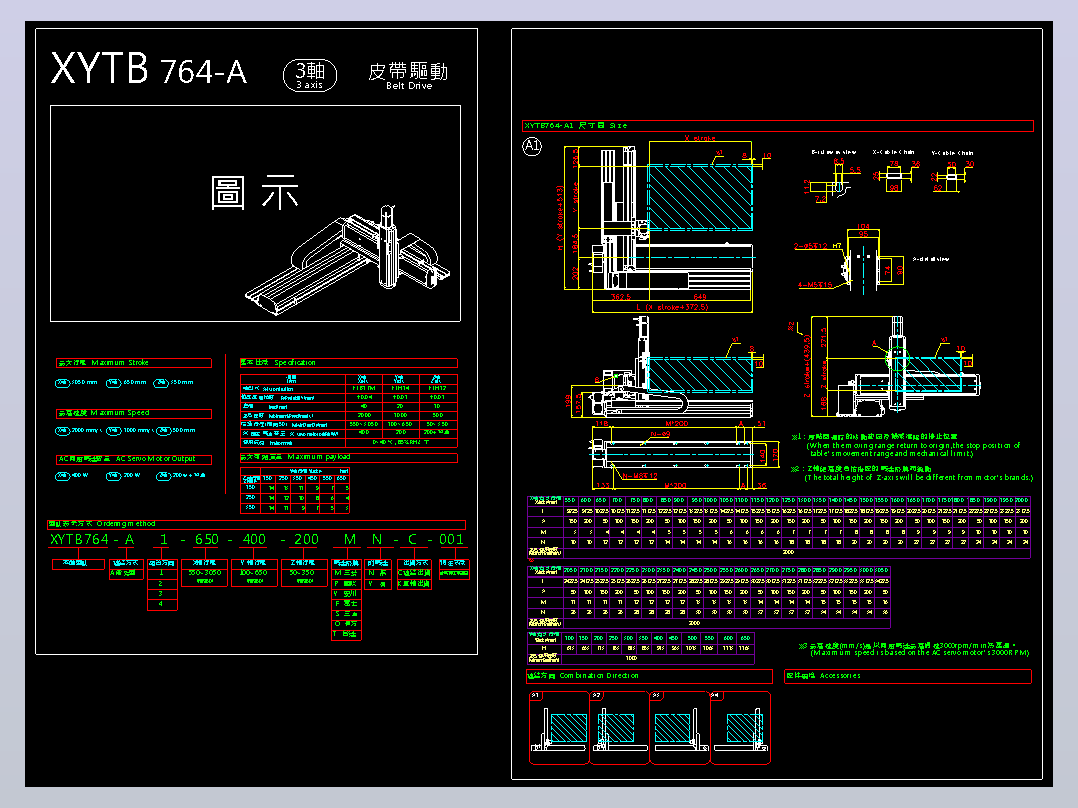This screenshot has height=808, width=1078.
Task: Click the "4-M5▽15" thread callout
Action: (x=815, y=285)
